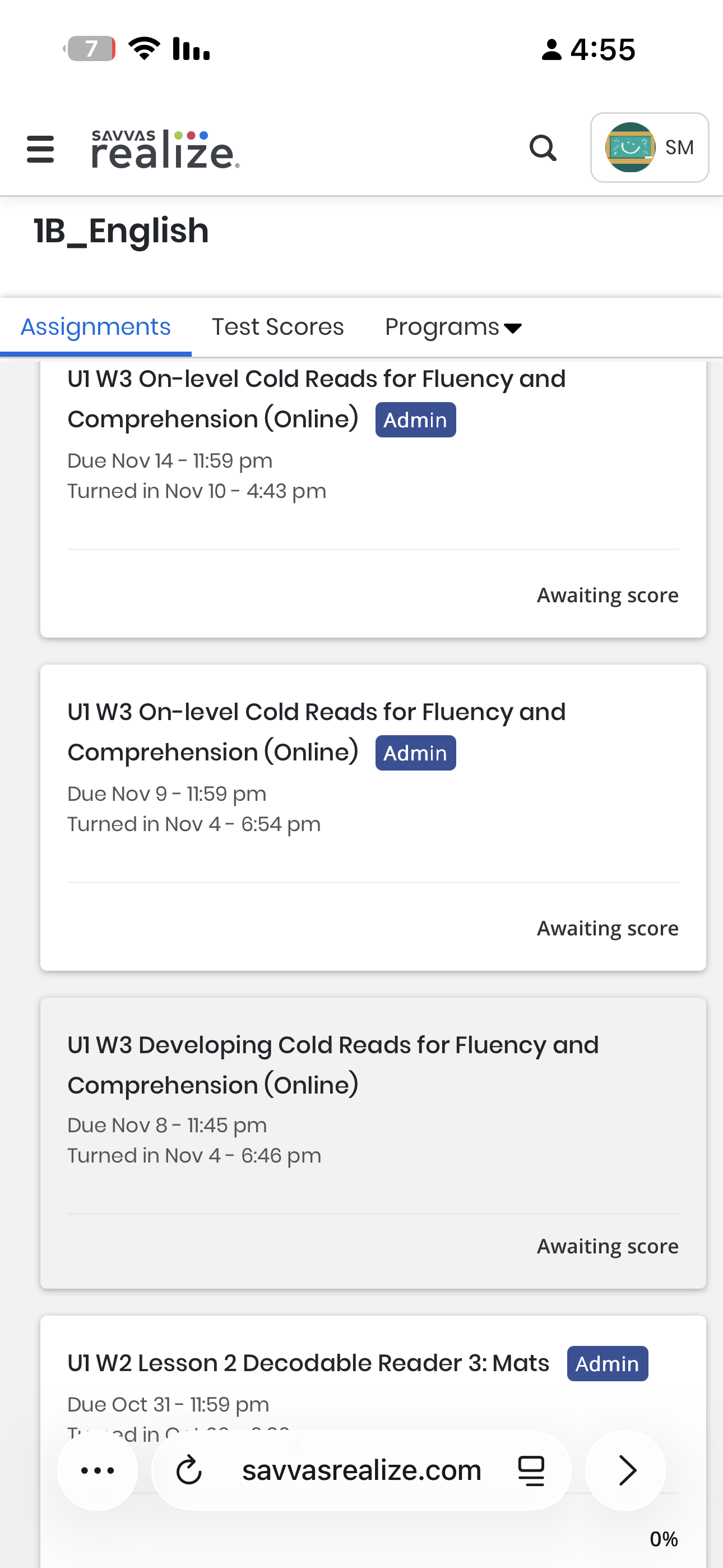
Task: Open U1 W2 Decodable Reader 3: Mats
Action: (308, 1363)
